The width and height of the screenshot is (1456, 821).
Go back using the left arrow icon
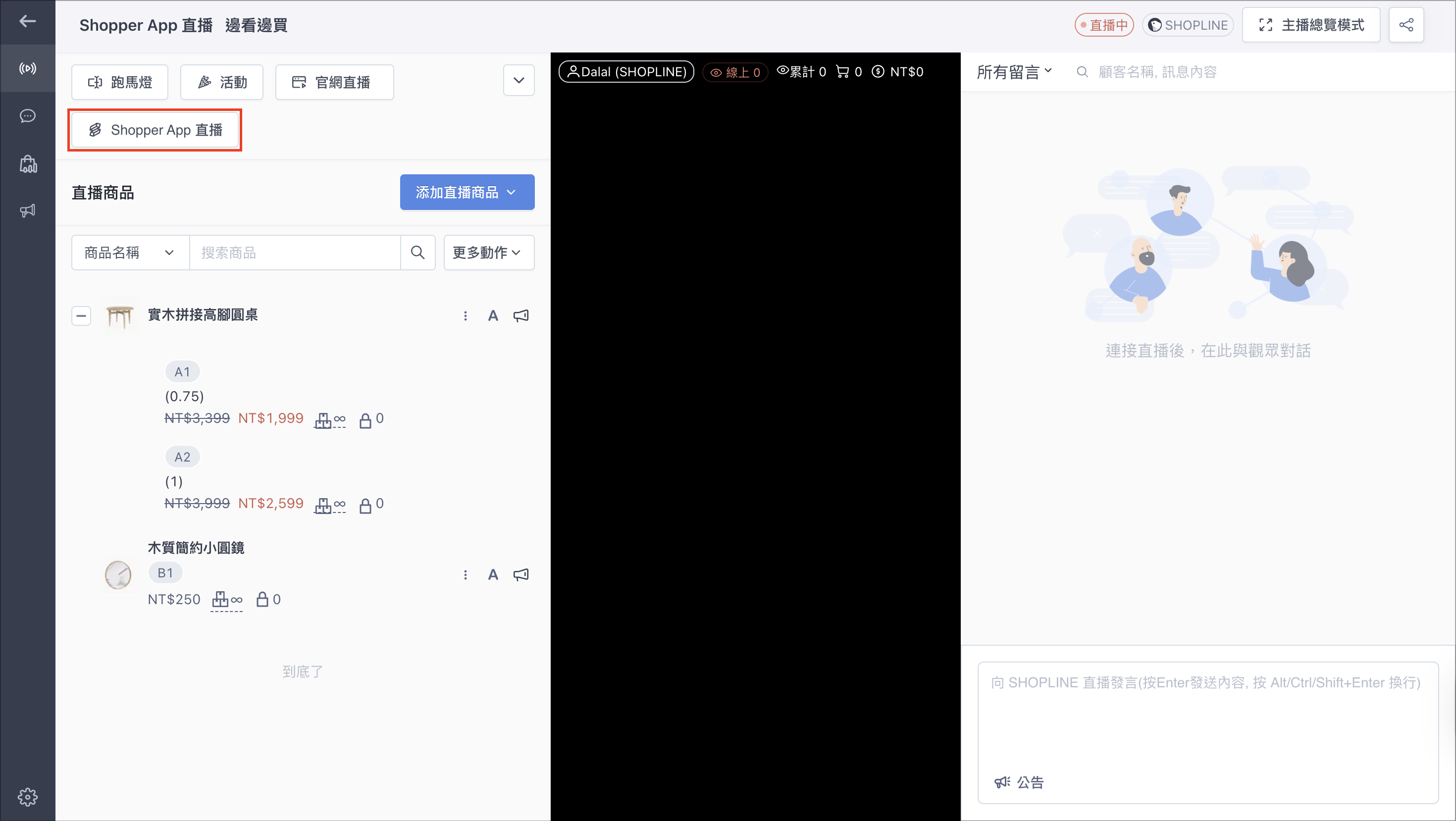coord(27,21)
